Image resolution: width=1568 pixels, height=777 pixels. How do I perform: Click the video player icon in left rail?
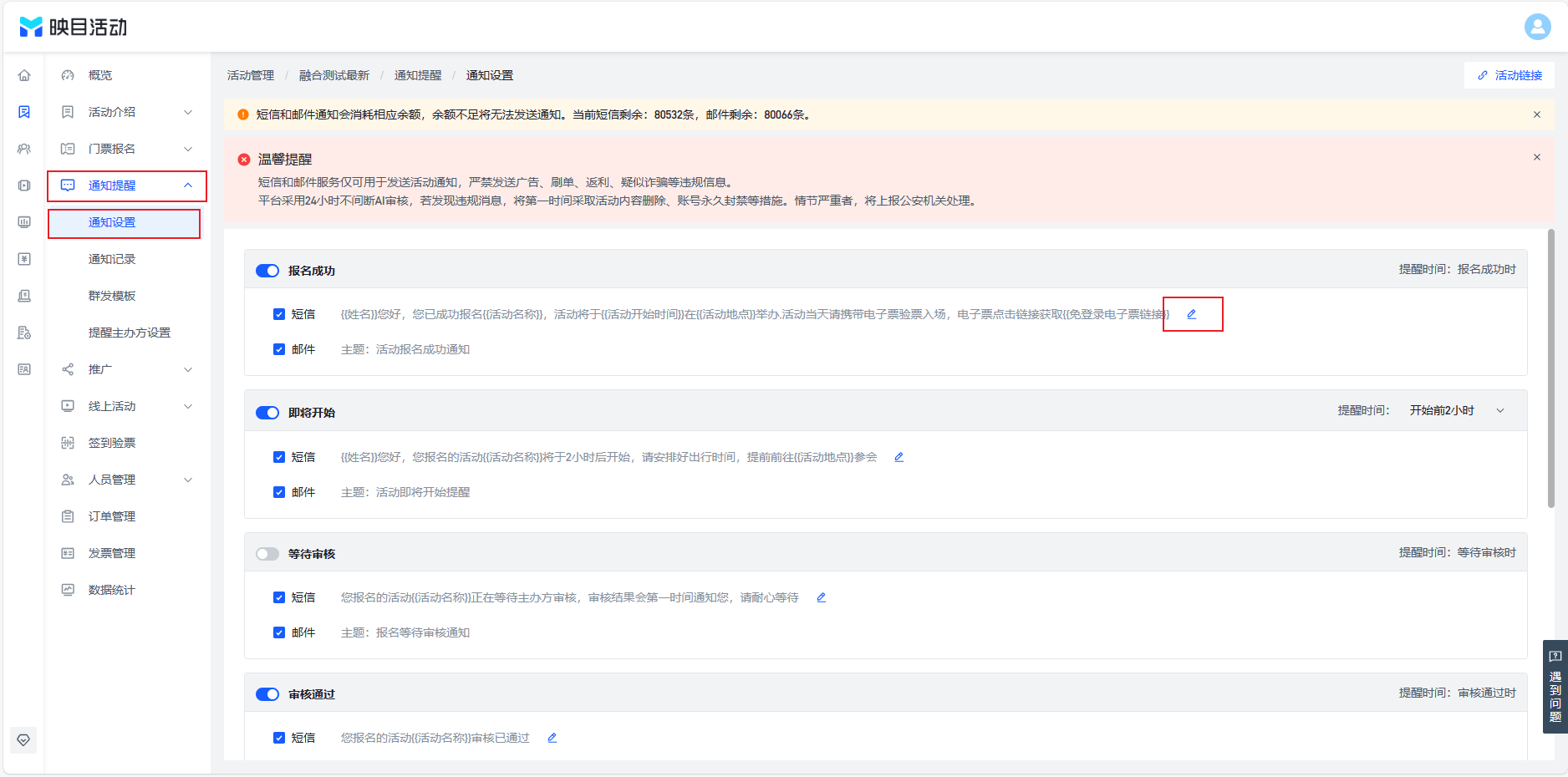[24, 185]
